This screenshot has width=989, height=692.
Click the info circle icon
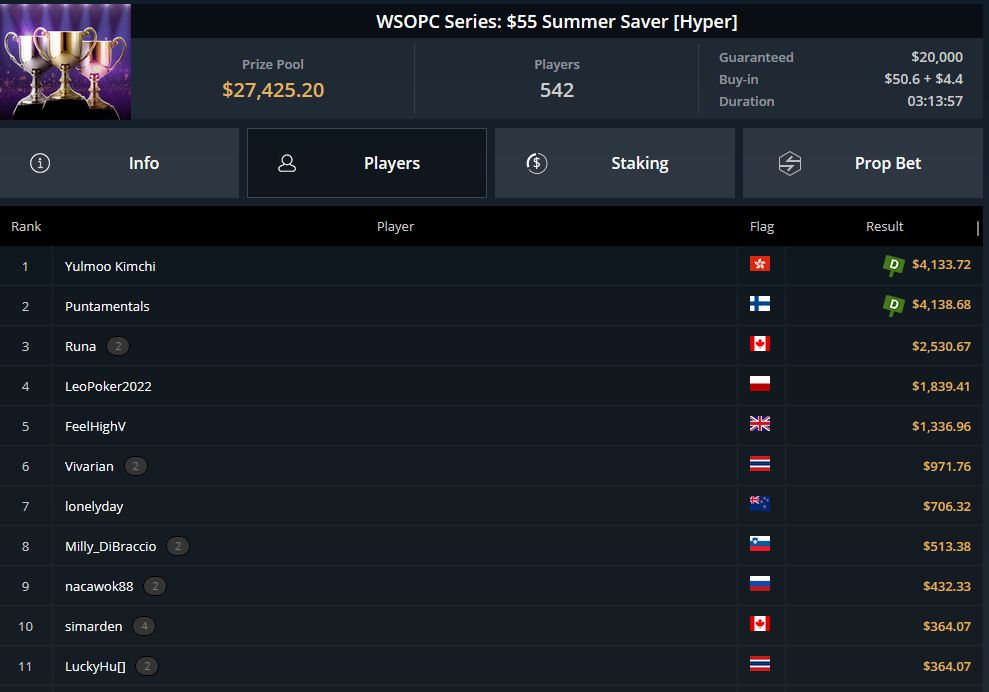[40, 163]
